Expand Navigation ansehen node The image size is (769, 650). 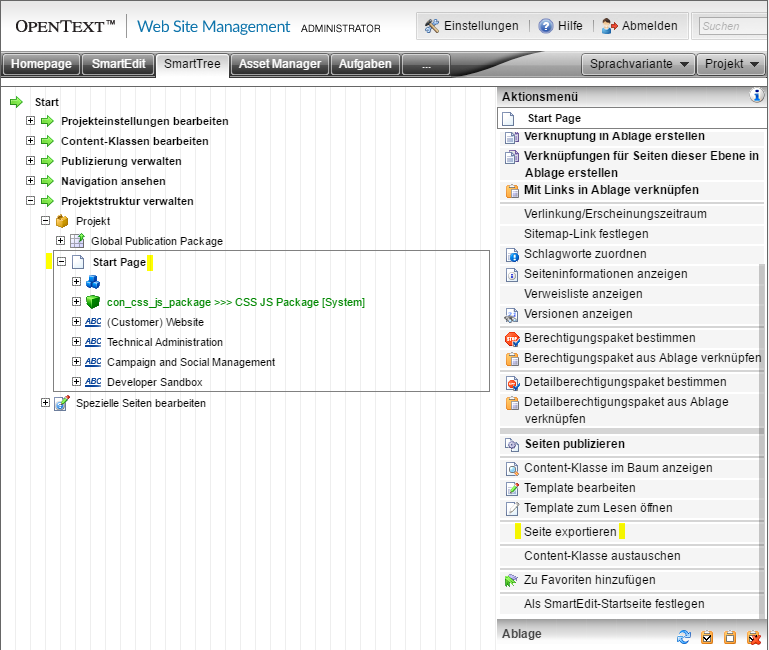click(x=30, y=181)
